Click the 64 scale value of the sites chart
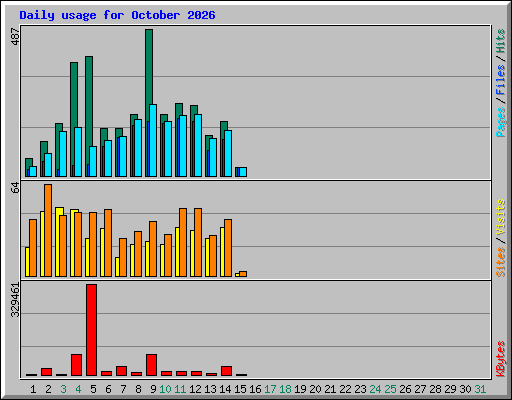The image size is (512, 400). coord(15,188)
